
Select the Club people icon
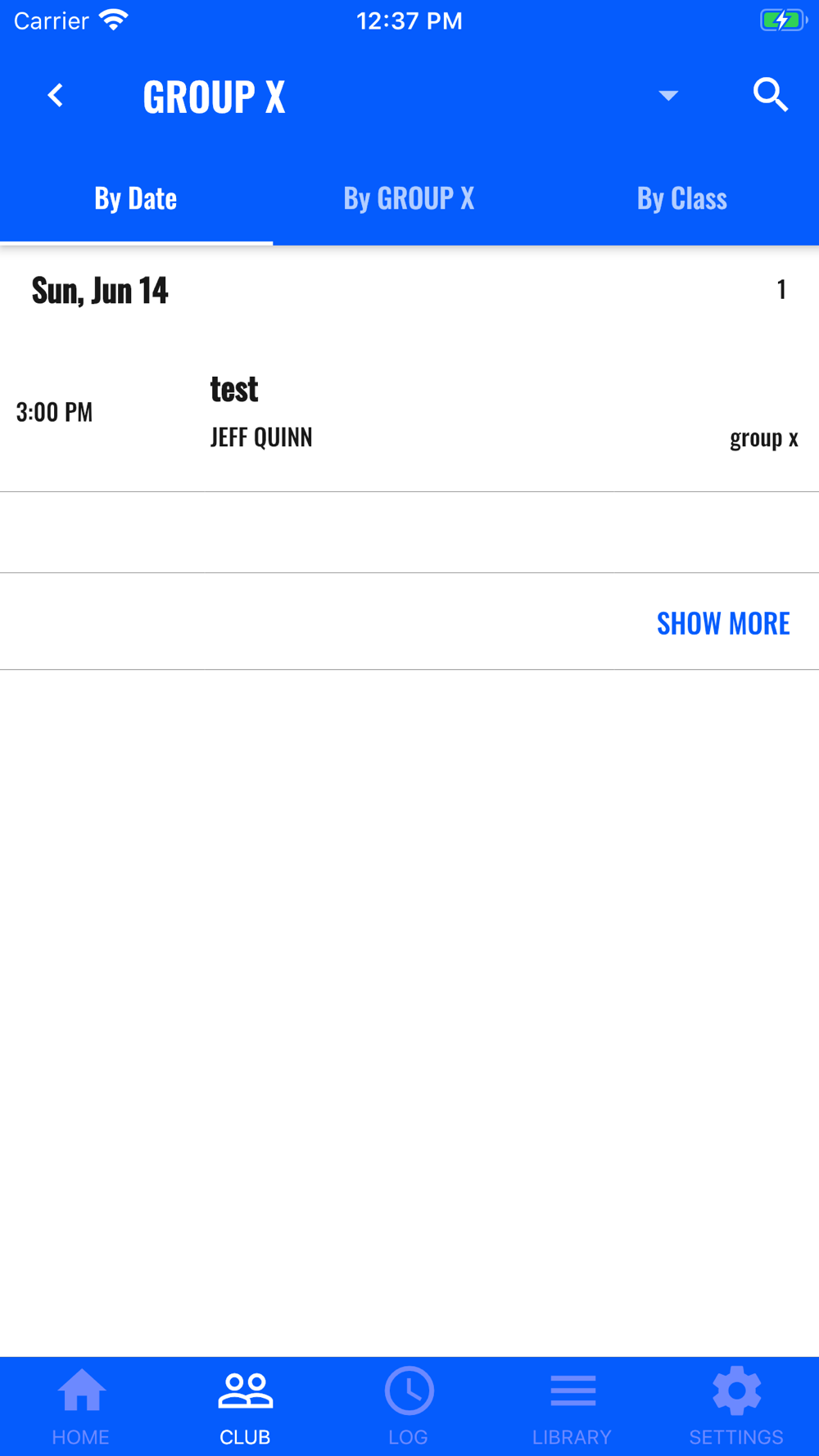[245, 1390]
